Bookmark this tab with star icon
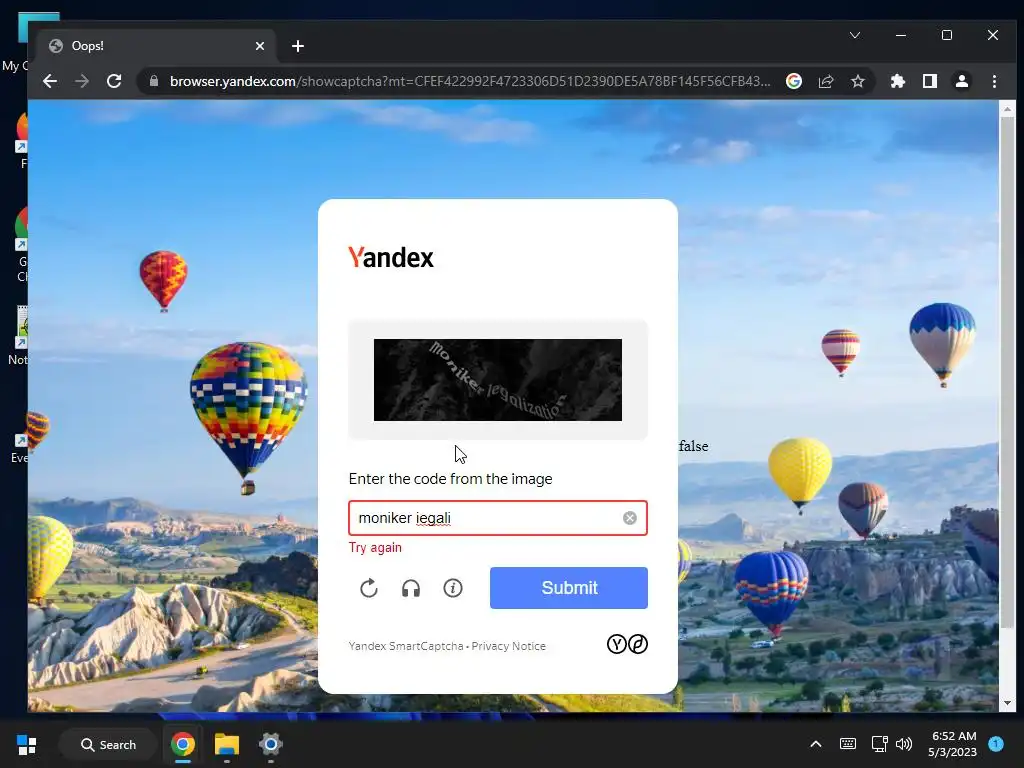Screen dimensions: 1024x768 coord(858,81)
